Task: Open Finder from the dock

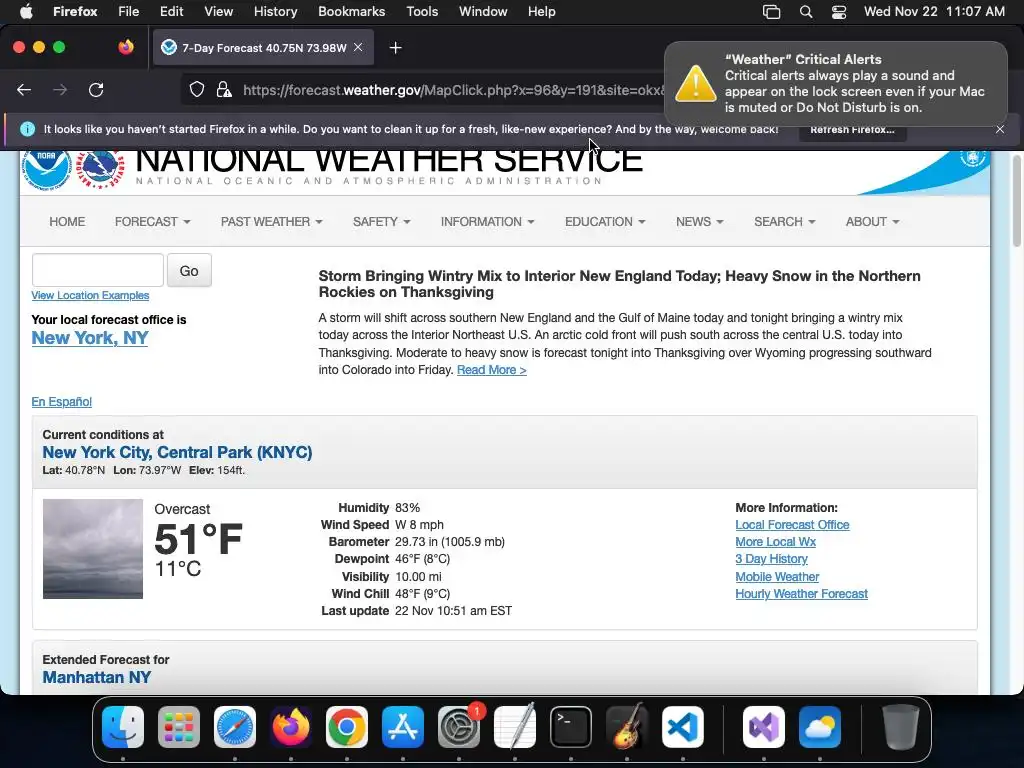Action: pyautogui.click(x=123, y=727)
